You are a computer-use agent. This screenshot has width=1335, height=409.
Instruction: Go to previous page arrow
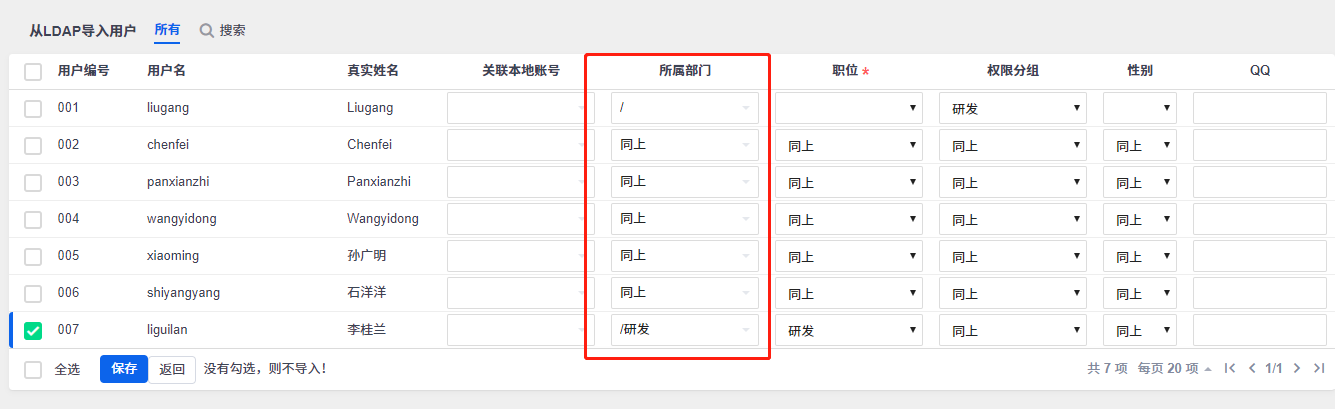coord(1252,369)
